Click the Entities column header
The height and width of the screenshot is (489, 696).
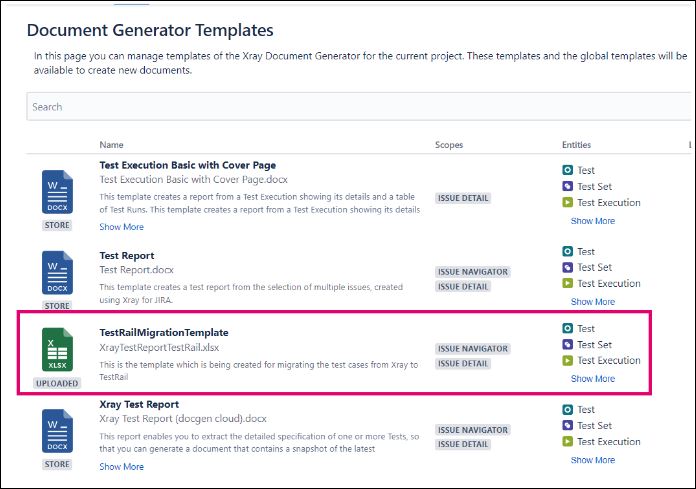click(576, 146)
